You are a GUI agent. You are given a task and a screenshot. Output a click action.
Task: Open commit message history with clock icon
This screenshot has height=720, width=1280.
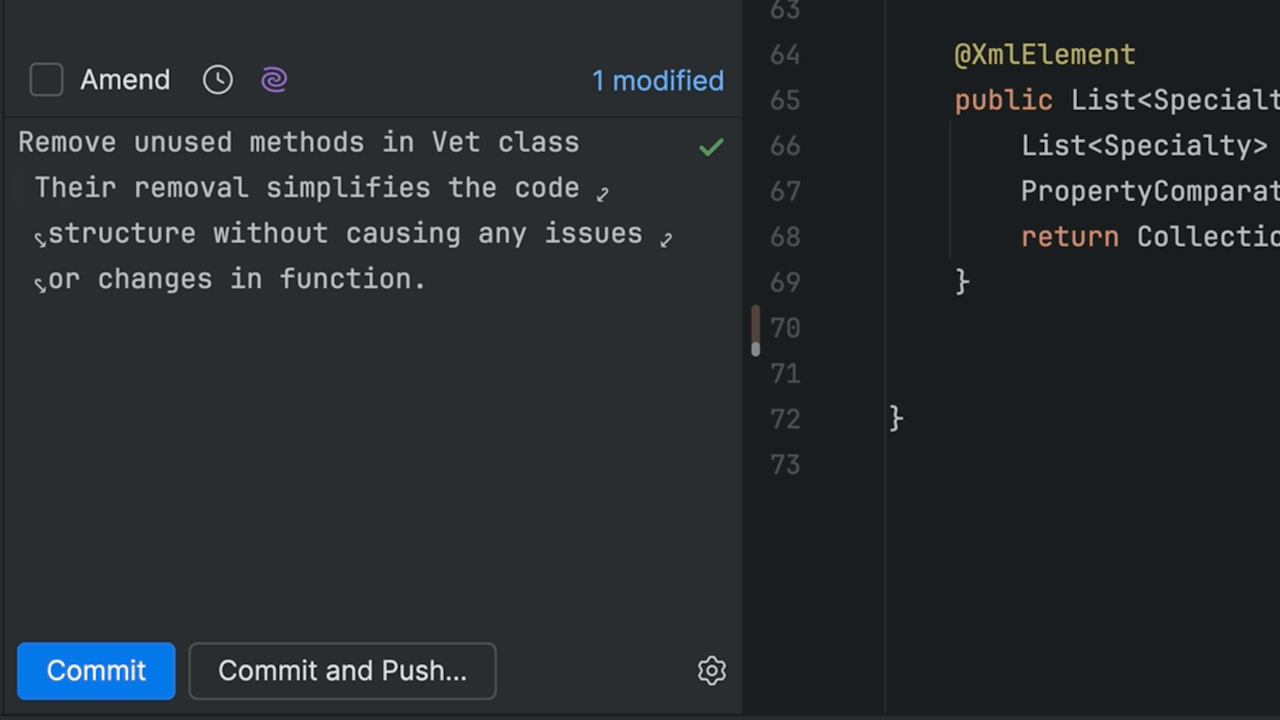217,80
